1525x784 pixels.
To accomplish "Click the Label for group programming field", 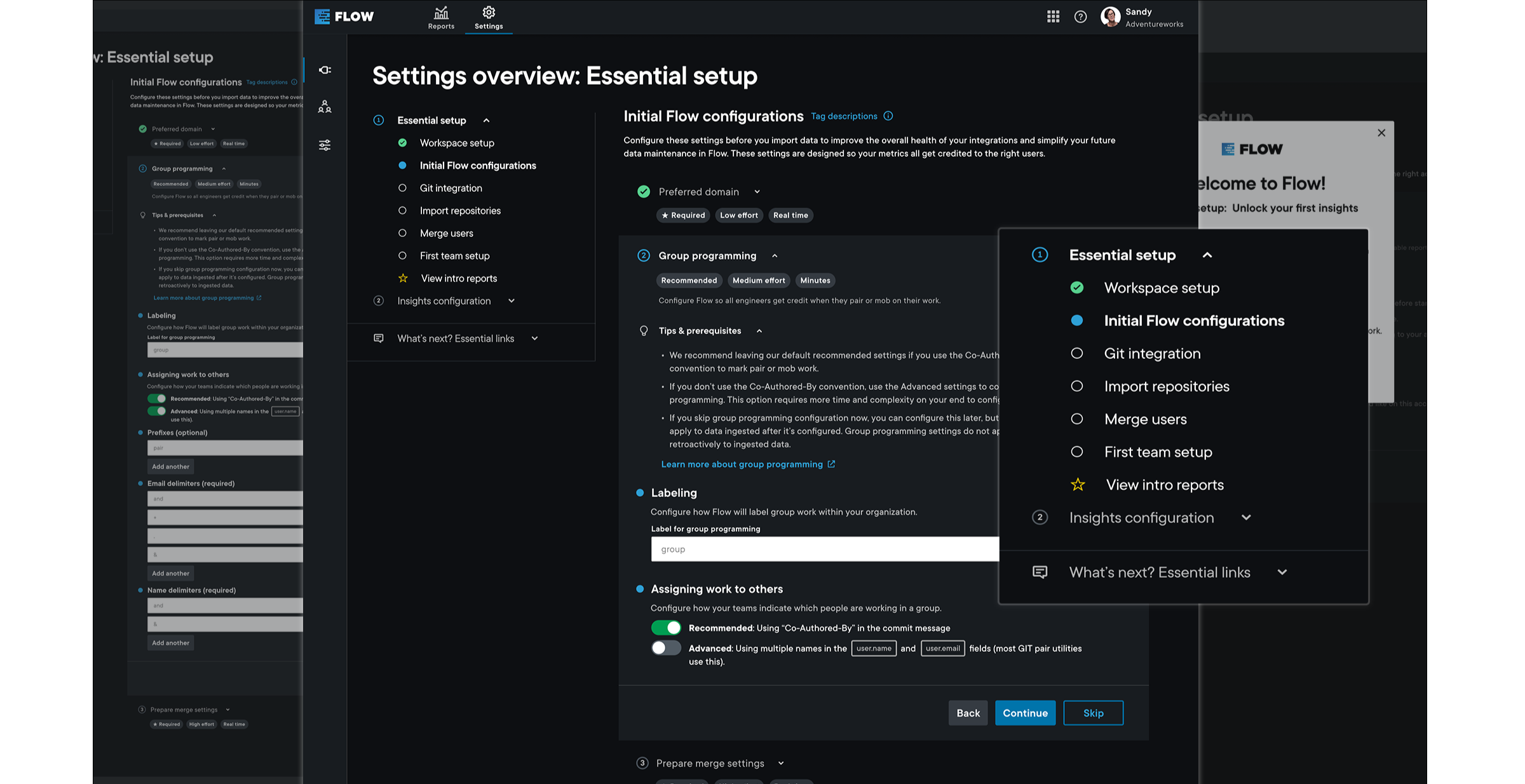I will [824, 549].
